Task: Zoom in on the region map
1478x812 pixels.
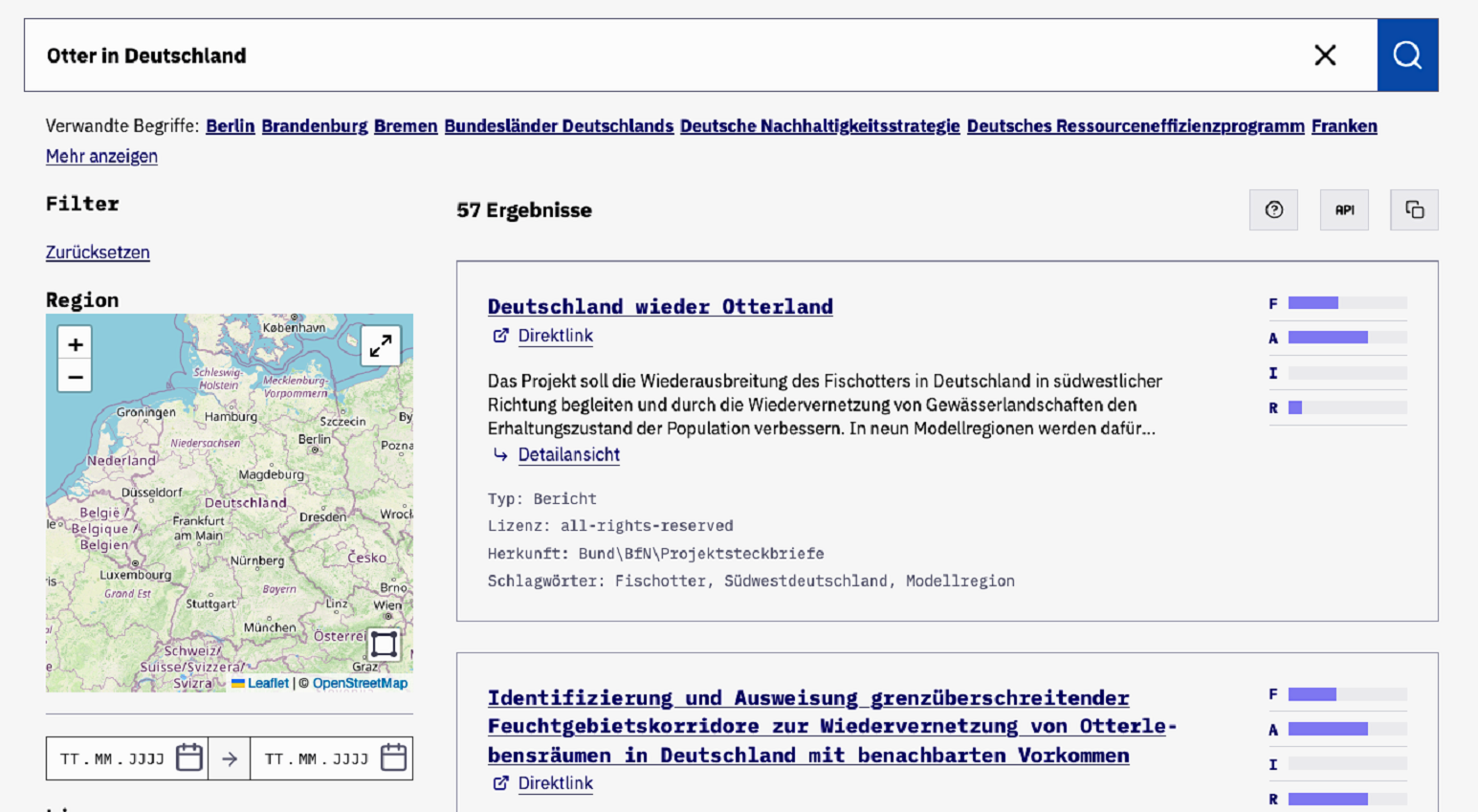Action: [x=76, y=344]
